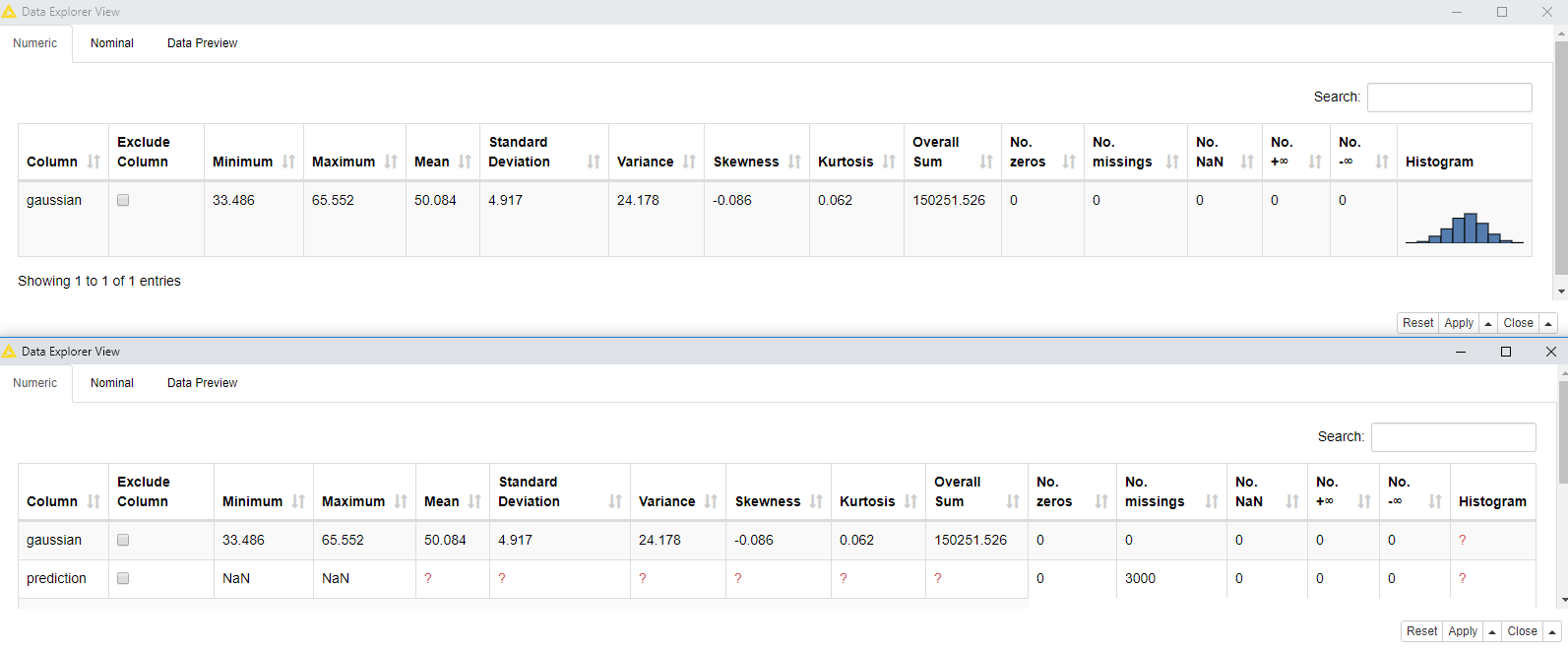Switch to Nominal tab in top window
This screenshot has width=1568, height=652.
[x=112, y=43]
